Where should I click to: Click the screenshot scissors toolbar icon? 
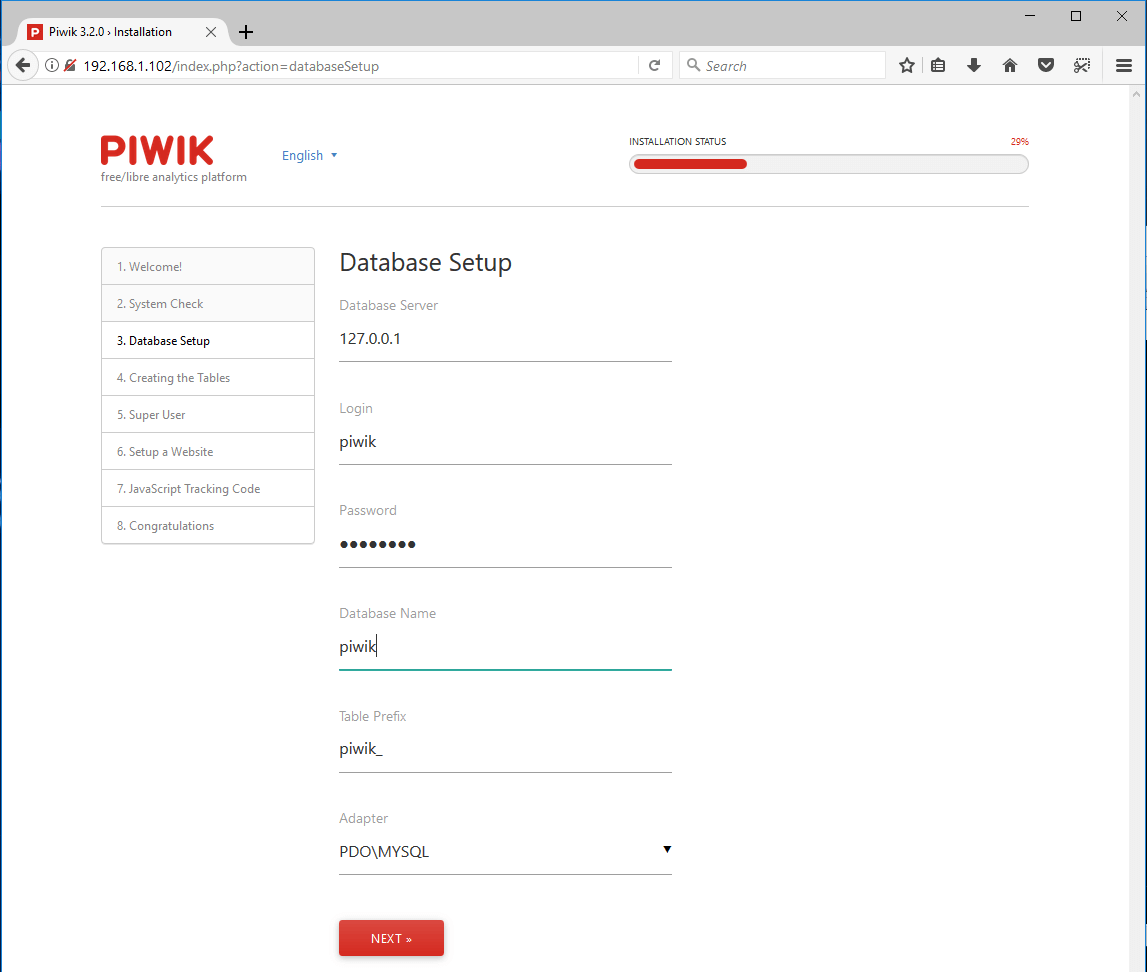(x=1082, y=66)
